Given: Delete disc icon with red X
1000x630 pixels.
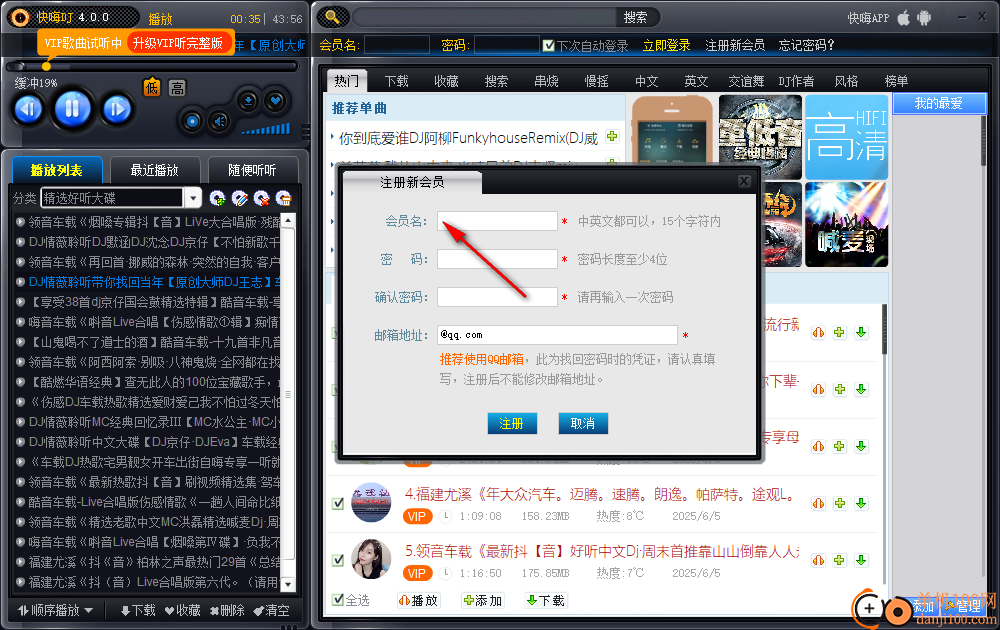Looking at the screenshot, I should 261,198.
